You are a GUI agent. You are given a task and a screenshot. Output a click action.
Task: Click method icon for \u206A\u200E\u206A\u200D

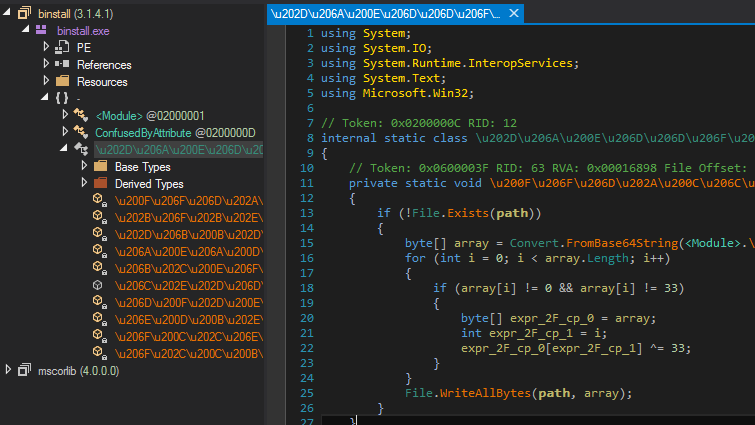click(x=100, y=251)
